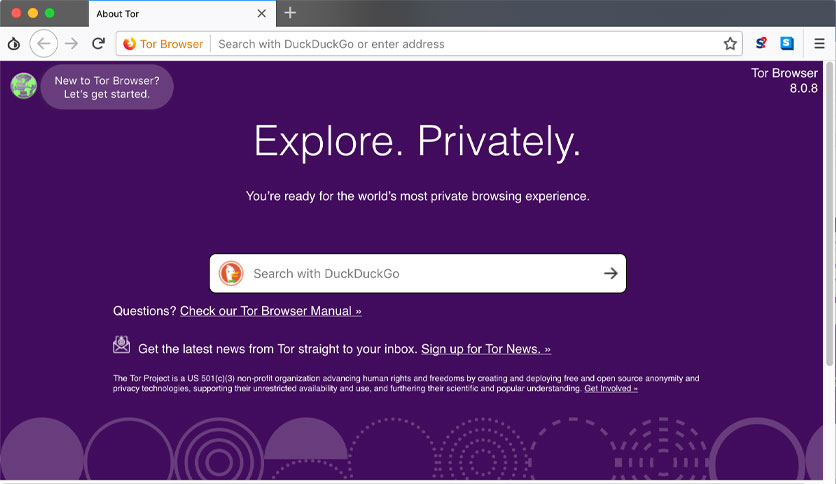Image resolution: width=836 pixels, height=484 pixels.
Task: Open a new tab with the plus button
Action: [290, 13]
